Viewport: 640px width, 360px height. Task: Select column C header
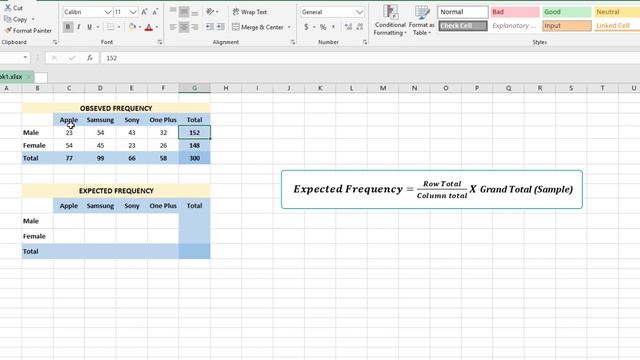pos(69,88)
